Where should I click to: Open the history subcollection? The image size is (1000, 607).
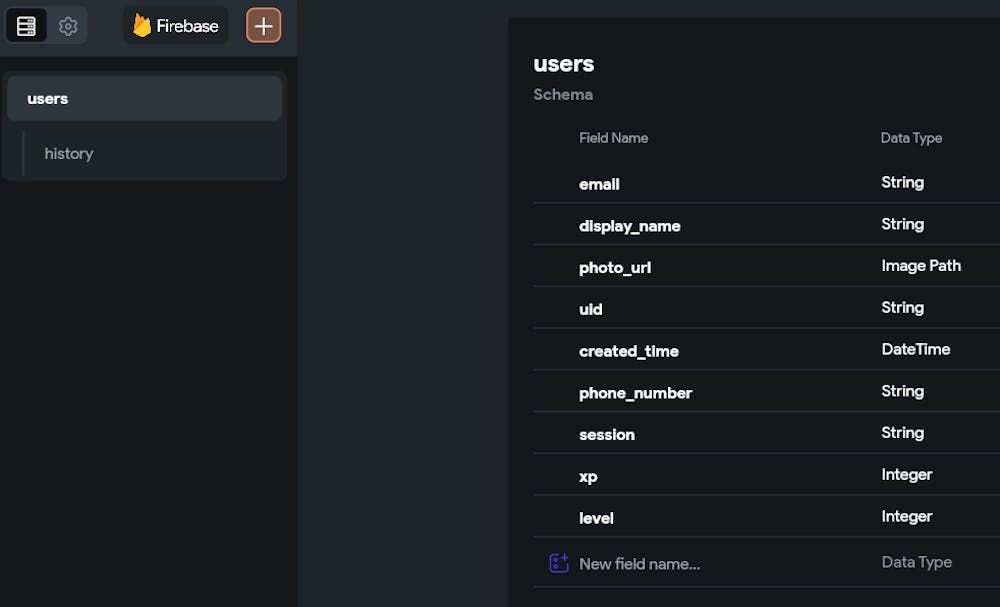click(x=69, y=154)
